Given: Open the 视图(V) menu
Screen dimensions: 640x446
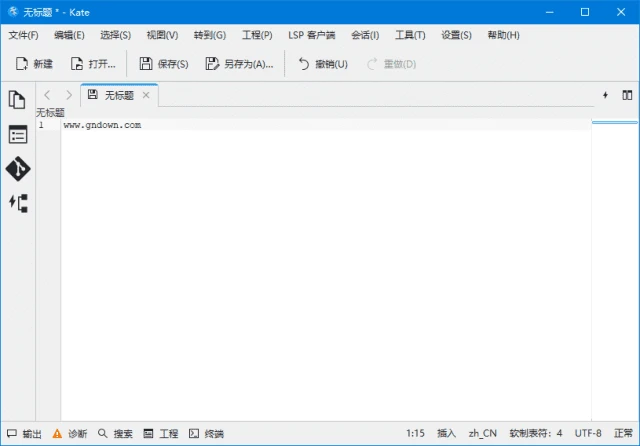Looking at the screenshot, I should (162, 35).
